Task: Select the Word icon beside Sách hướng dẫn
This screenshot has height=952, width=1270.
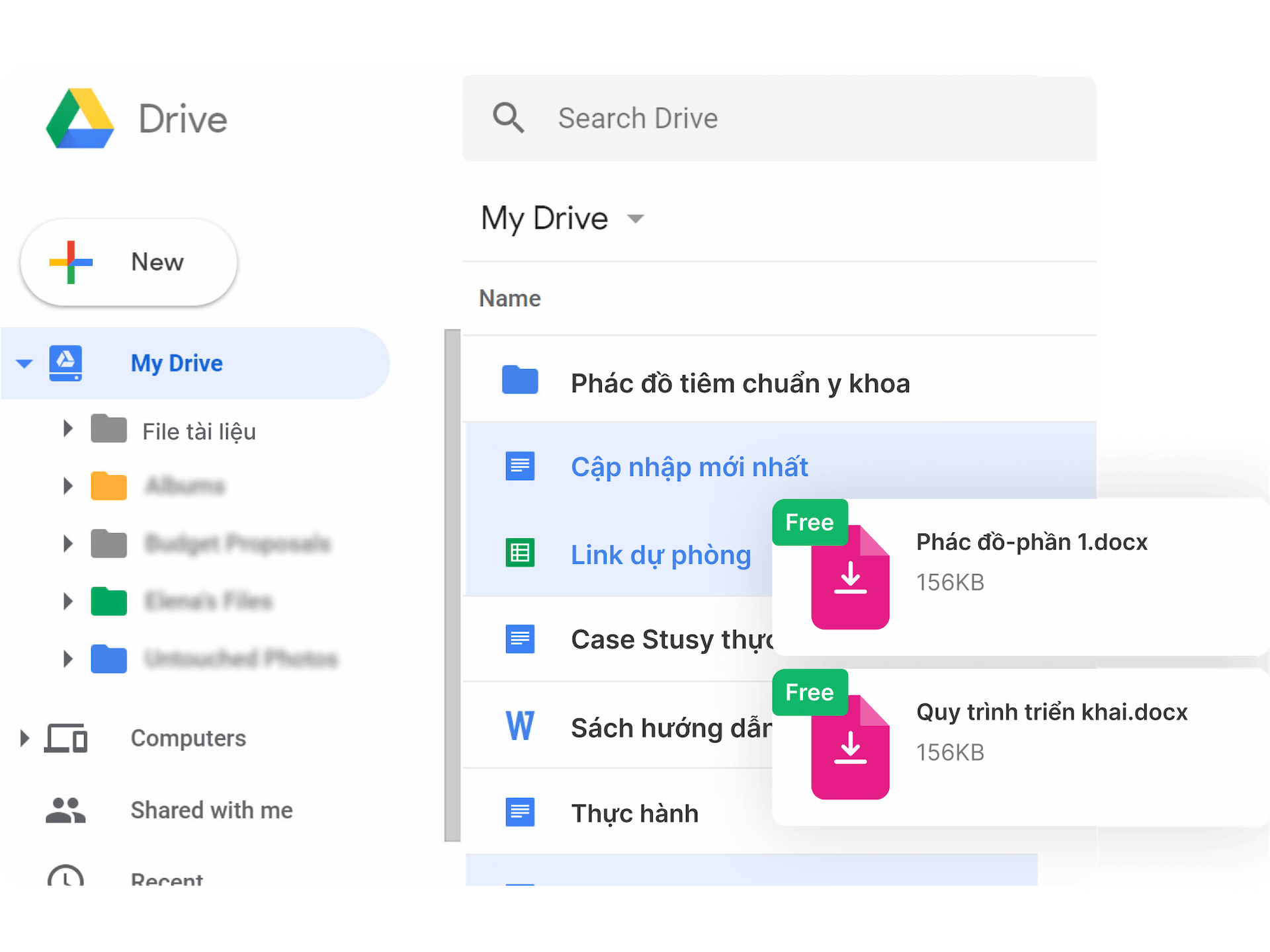Action: click(520, 726)
